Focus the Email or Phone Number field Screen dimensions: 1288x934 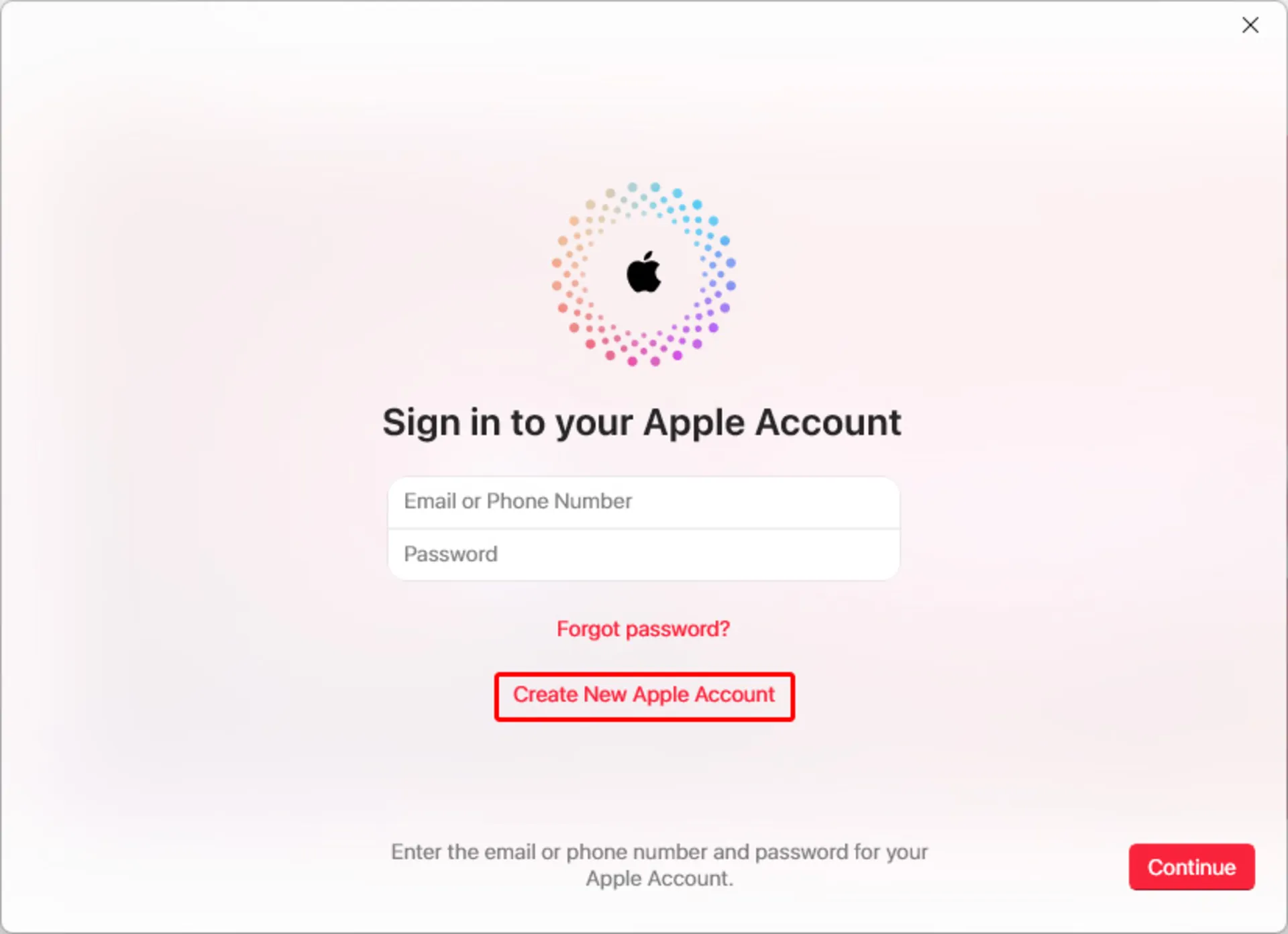point(643,502)
